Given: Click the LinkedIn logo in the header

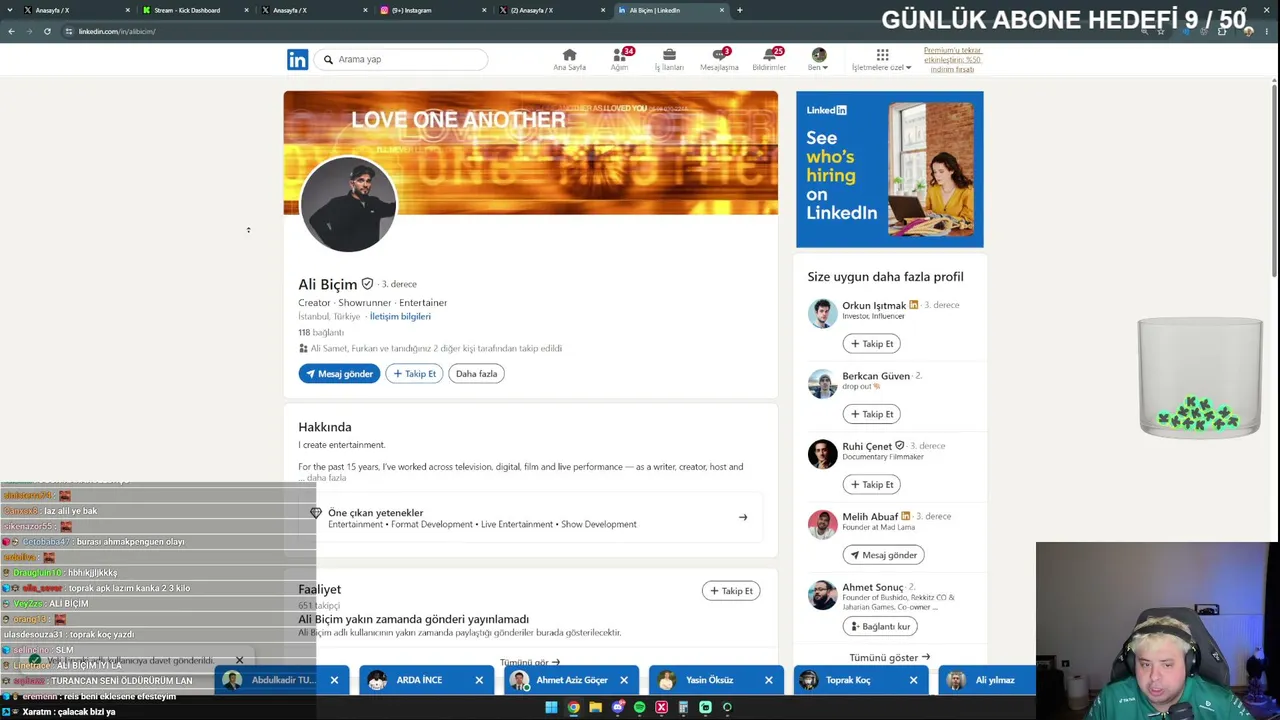Looking at the screenshot, I should (297, 60).
